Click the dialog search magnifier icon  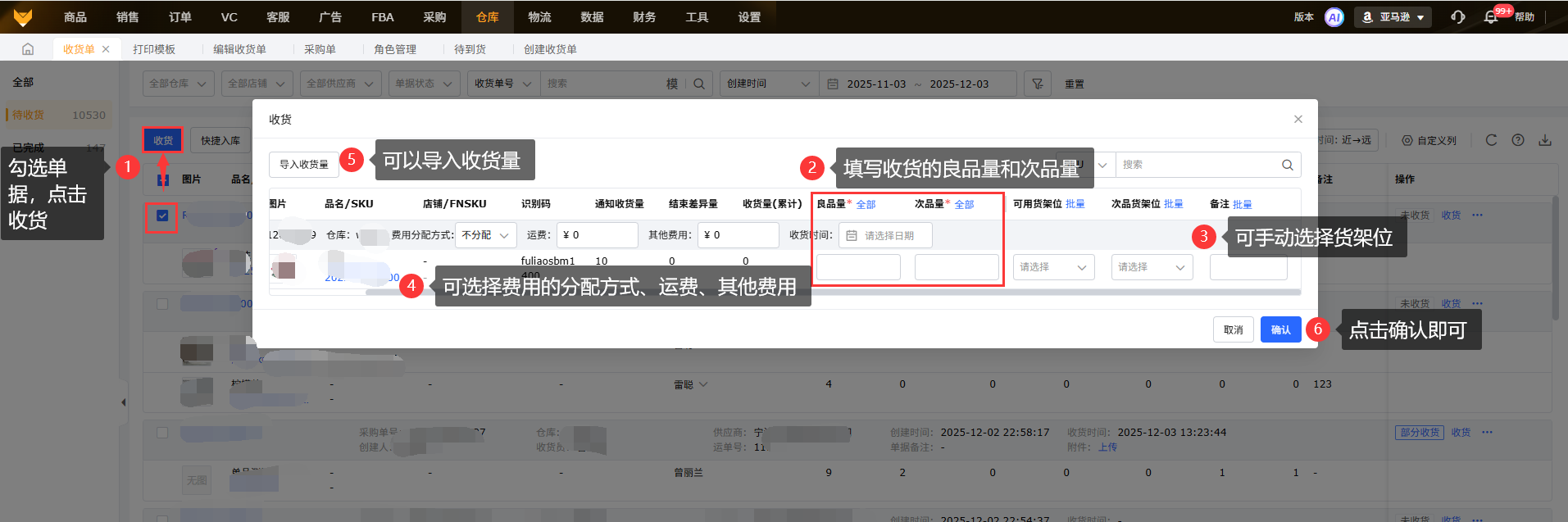[1288, 165]
